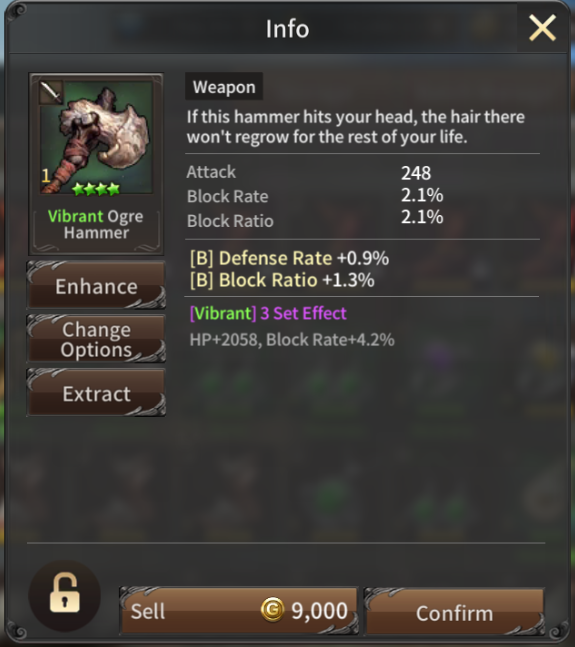Viewport: 575px width, 647px height.
Task: Click the Attack stat value 248
Action: click(416, 173)
